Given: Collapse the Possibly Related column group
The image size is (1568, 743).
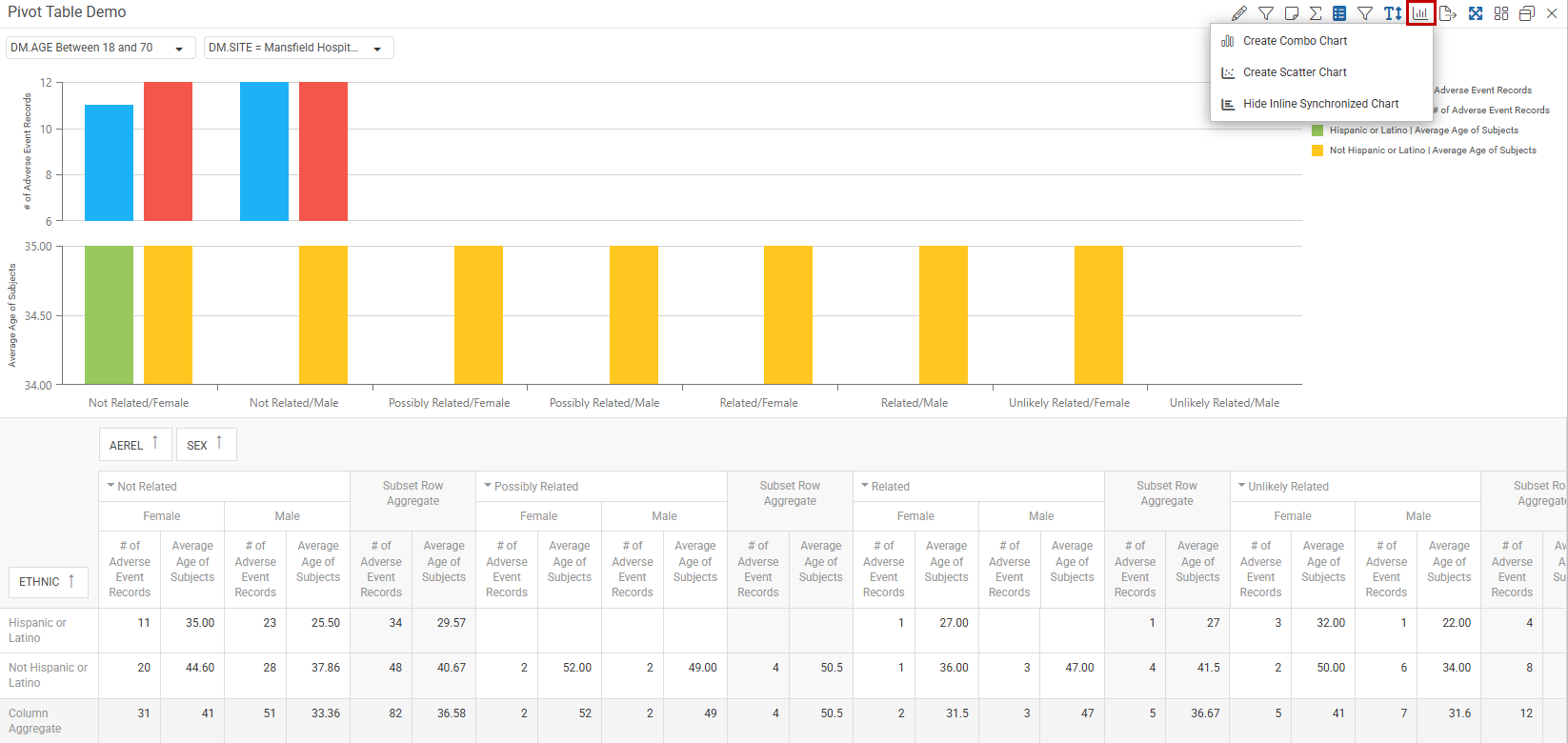Looking at the screenshot, I should coord(488,486).
